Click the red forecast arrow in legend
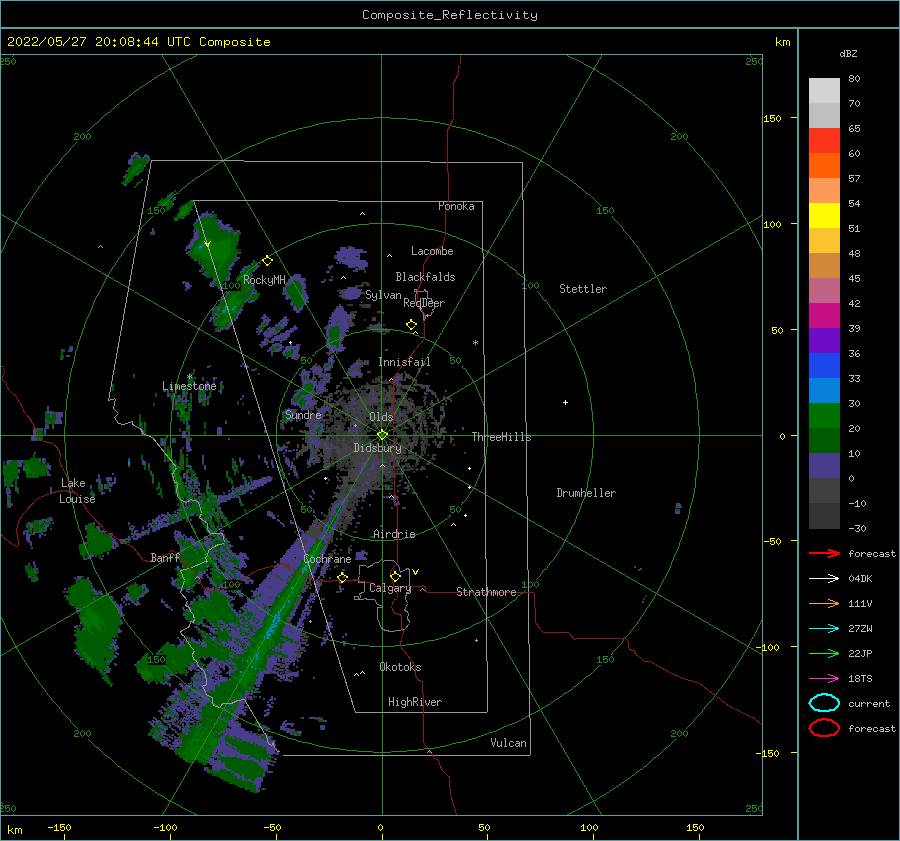The height and width of the screenshot is (841, 900). pos(824,553)
